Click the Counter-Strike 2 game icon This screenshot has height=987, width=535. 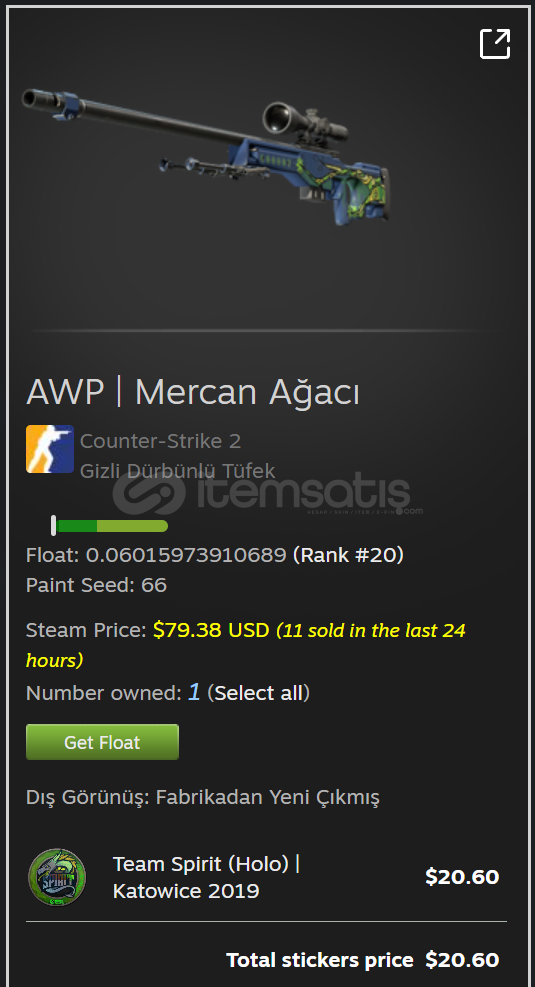click(x=50, y=449)
